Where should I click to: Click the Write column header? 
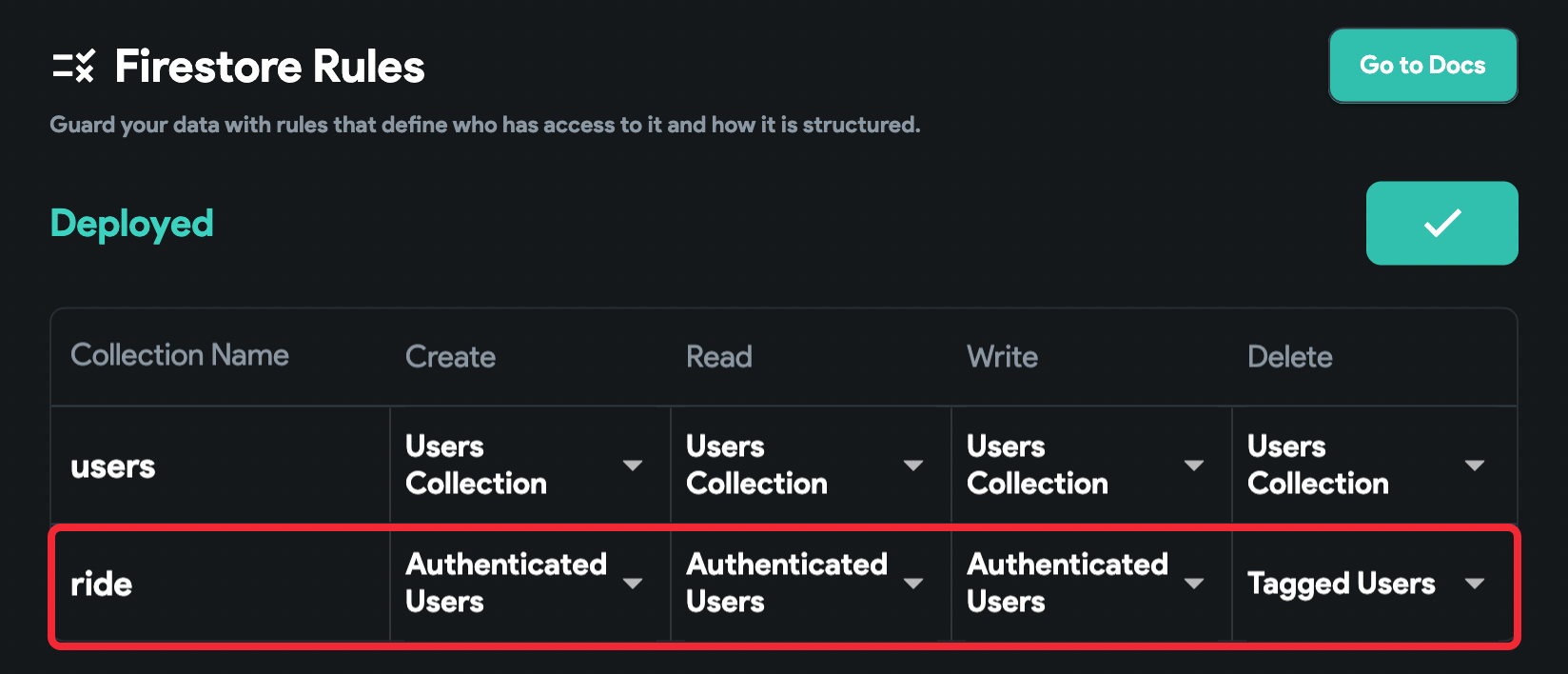click(x=1002, y=357)
